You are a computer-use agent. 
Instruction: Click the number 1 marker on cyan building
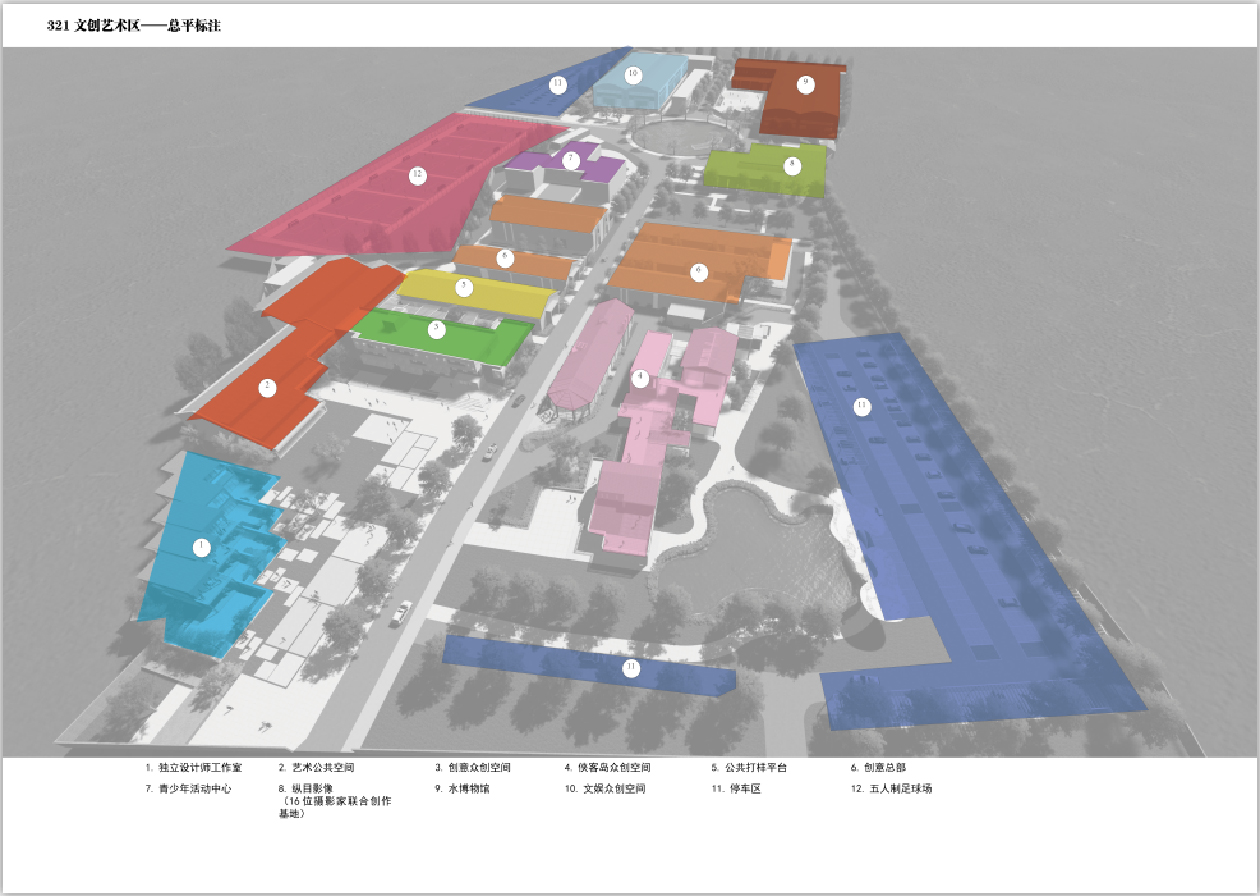202,547
